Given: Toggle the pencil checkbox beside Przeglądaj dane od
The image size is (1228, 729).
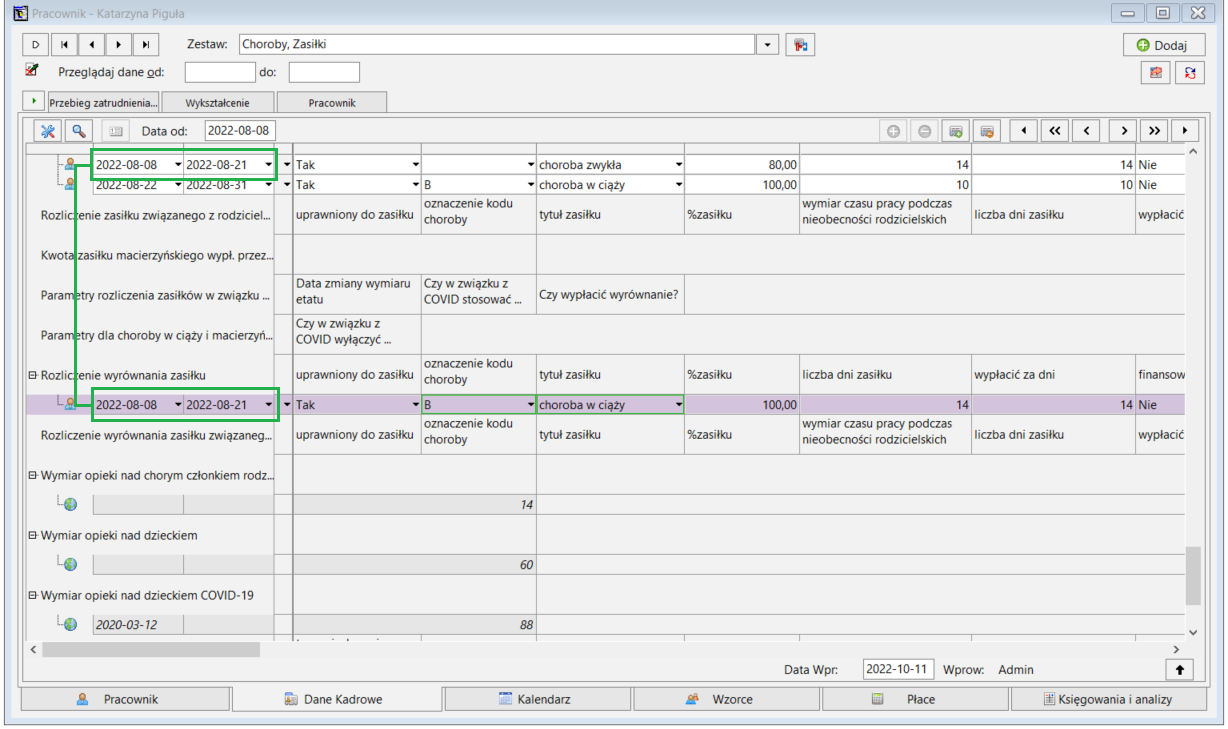Looking at the screenshot, I should click(x=32, y=71).
